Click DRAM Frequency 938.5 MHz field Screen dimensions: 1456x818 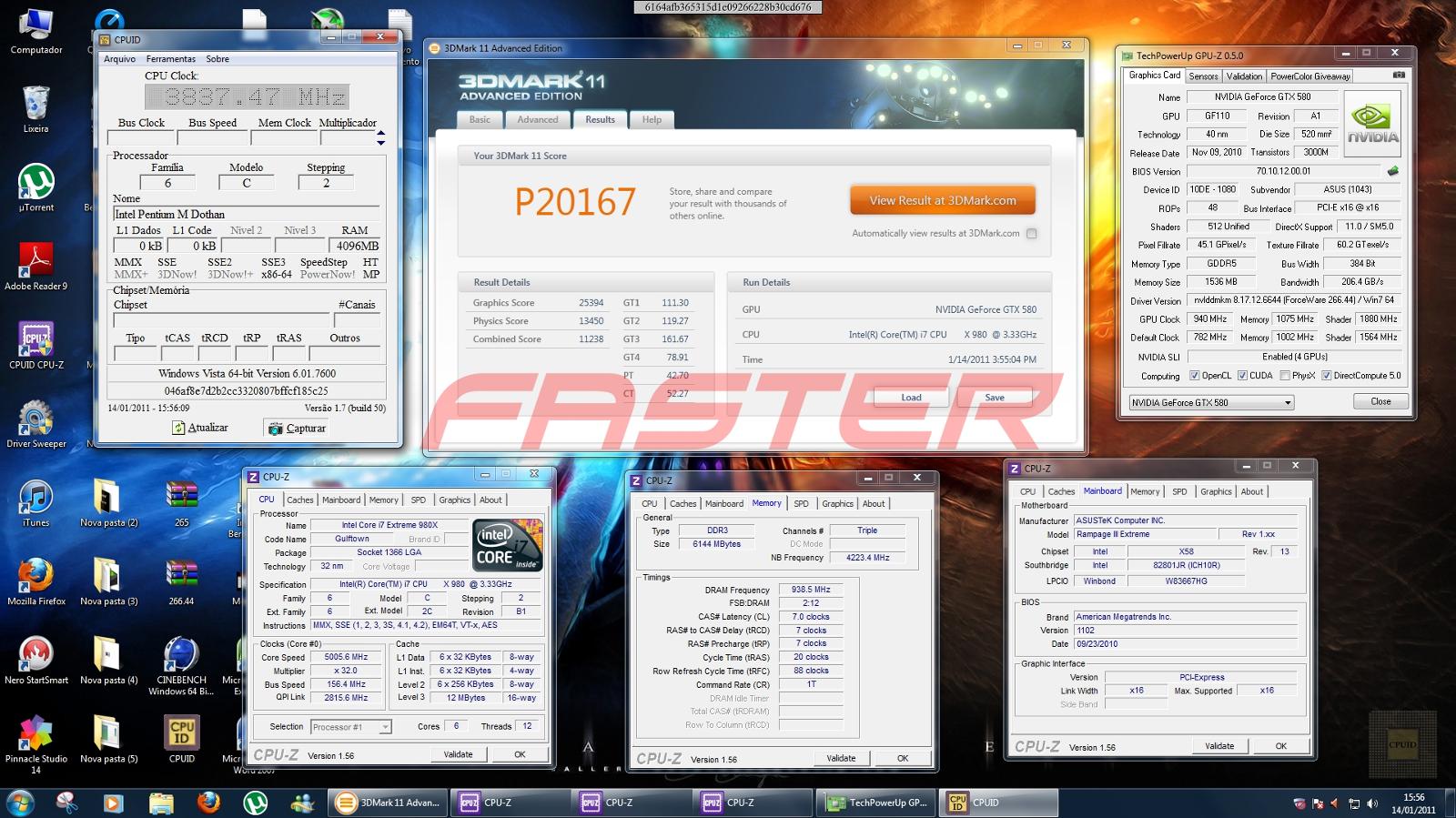click(x=811, y=590)
